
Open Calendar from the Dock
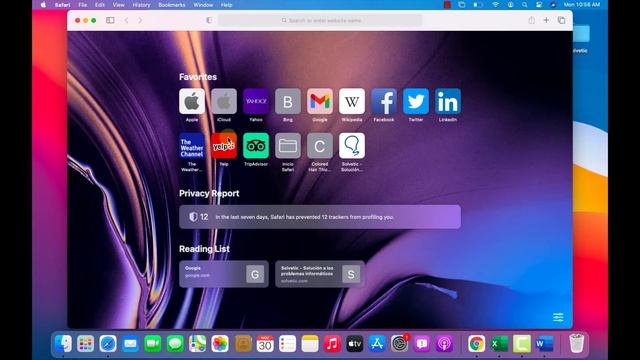coord(265,344)
